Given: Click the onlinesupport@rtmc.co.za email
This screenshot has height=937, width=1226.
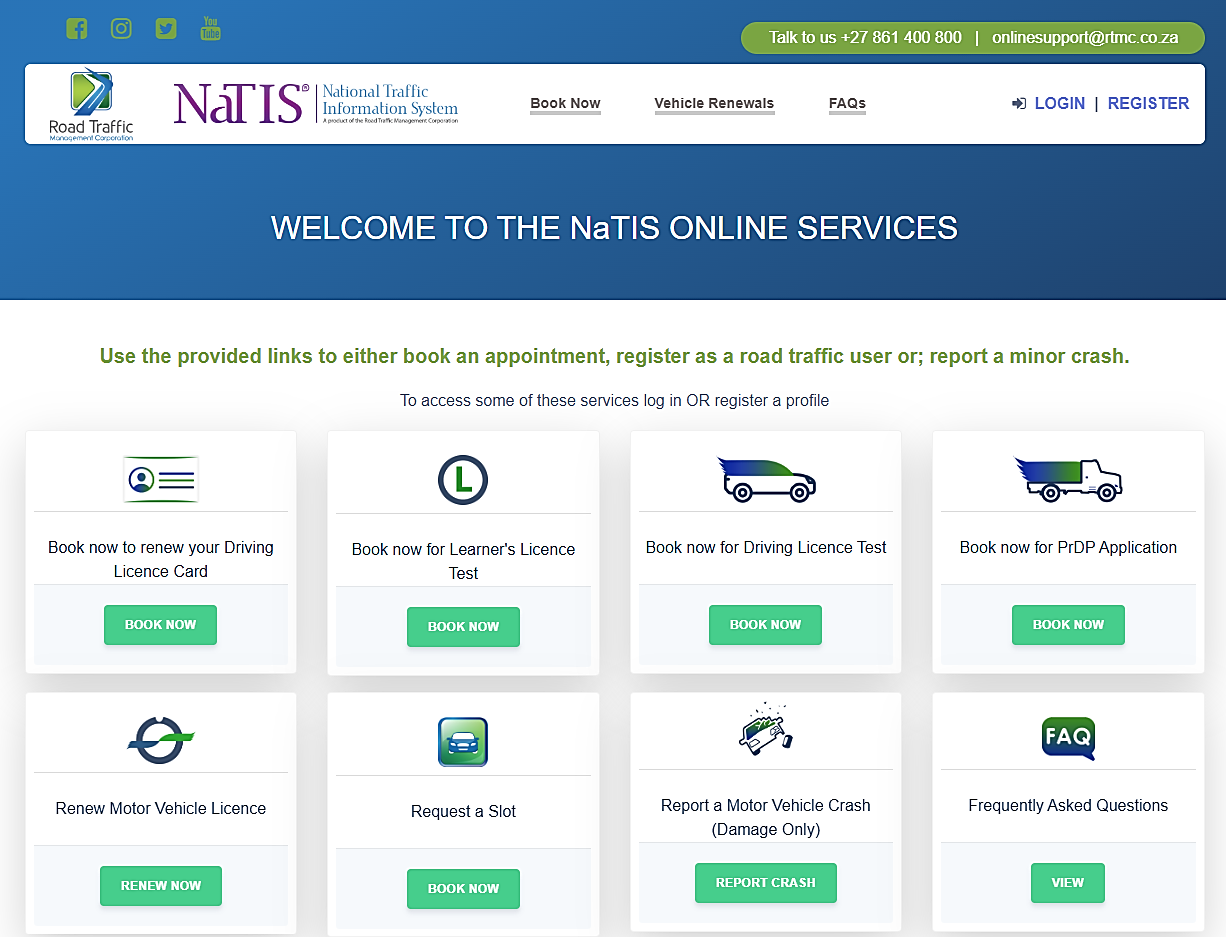Looking at the screenshot, I should 1085,38.
